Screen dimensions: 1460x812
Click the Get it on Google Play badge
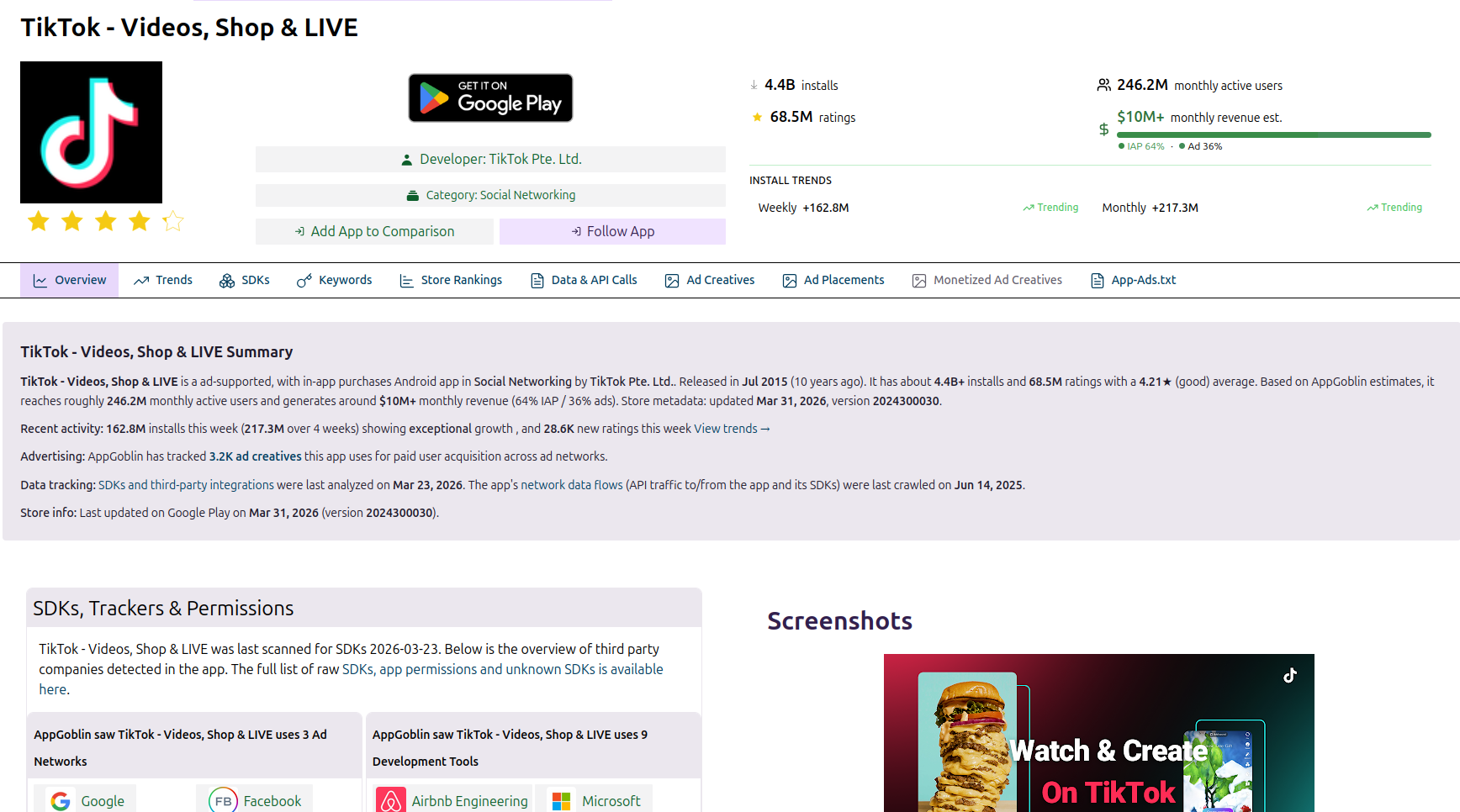click(x=490, y=98)
